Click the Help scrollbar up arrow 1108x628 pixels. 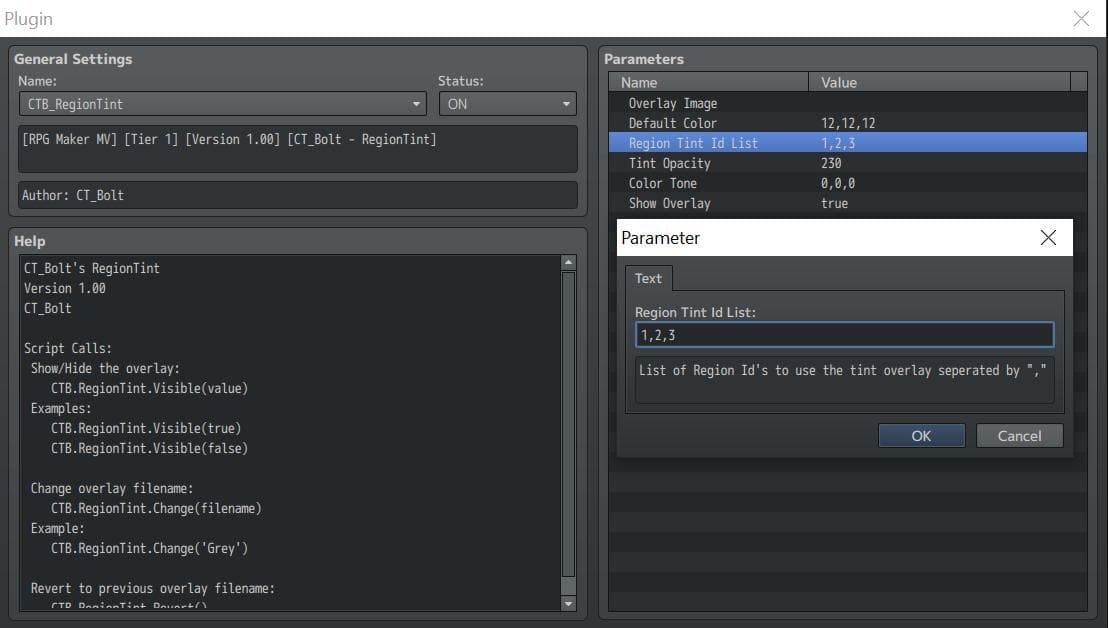coord(568,263)
